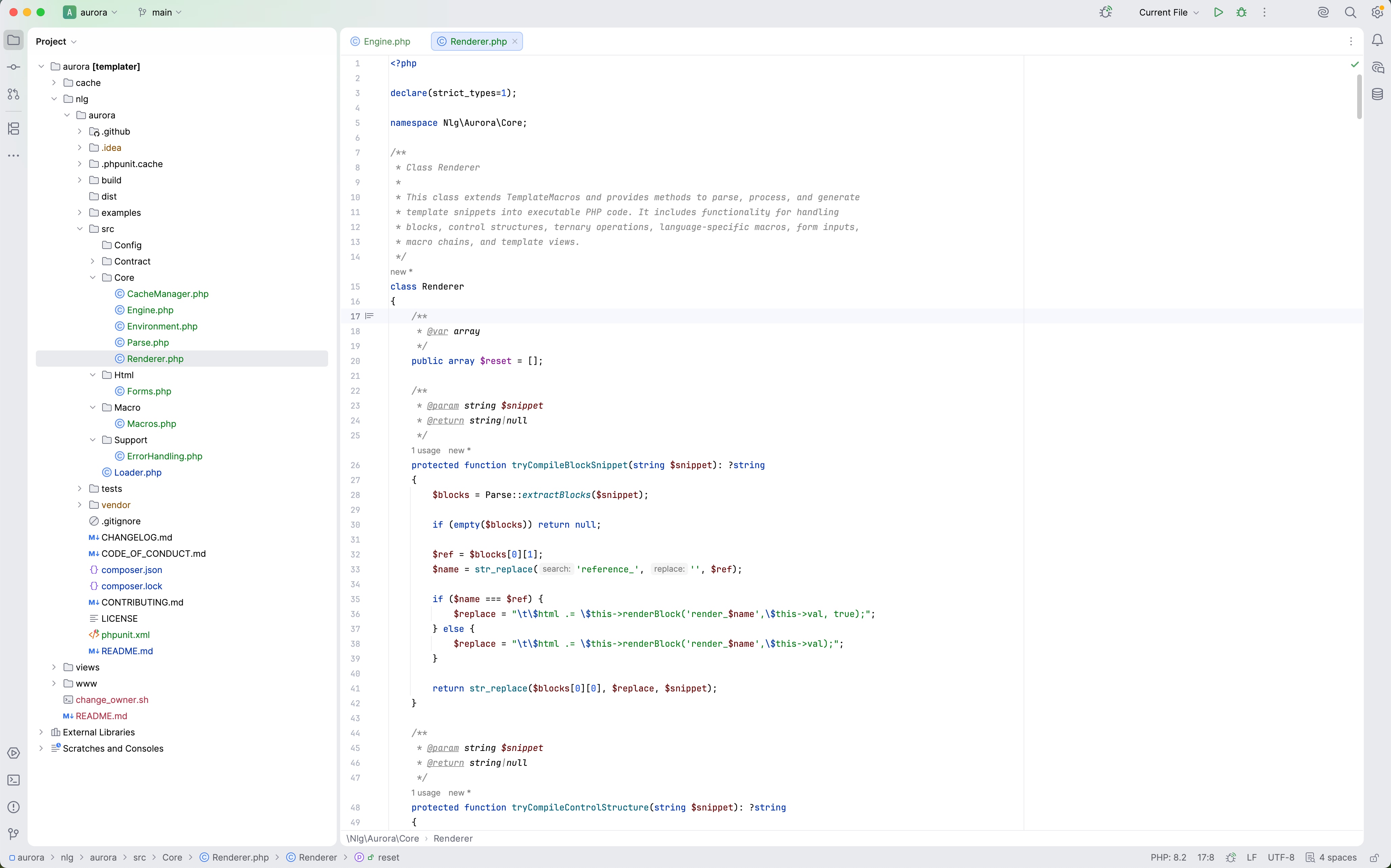This screenshot has width=1391, height=868.
Task: Click the status bar PHP debug listener icon
Action: click(1230, 857)
